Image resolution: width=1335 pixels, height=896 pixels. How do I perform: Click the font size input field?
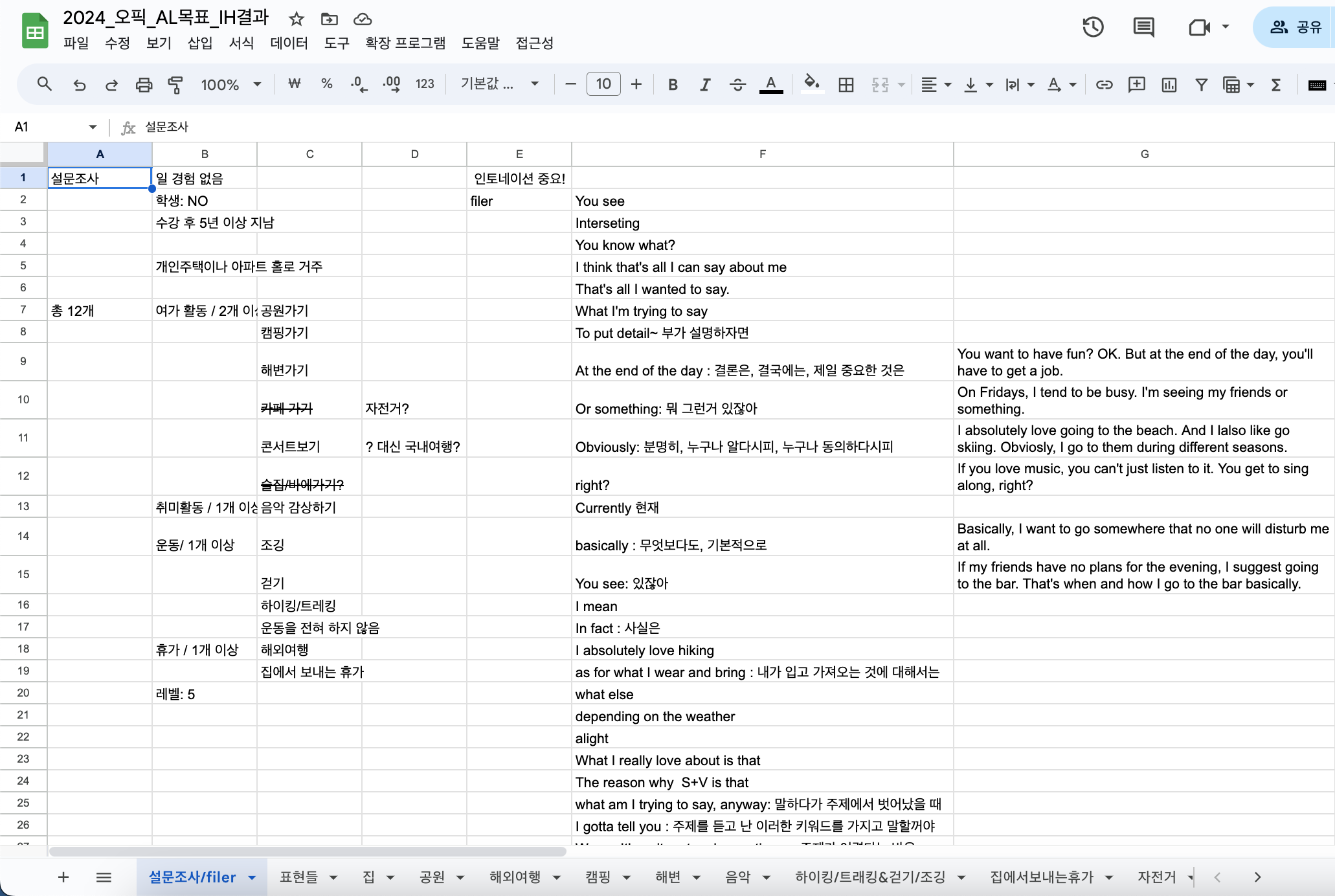(x=603, y=84)
